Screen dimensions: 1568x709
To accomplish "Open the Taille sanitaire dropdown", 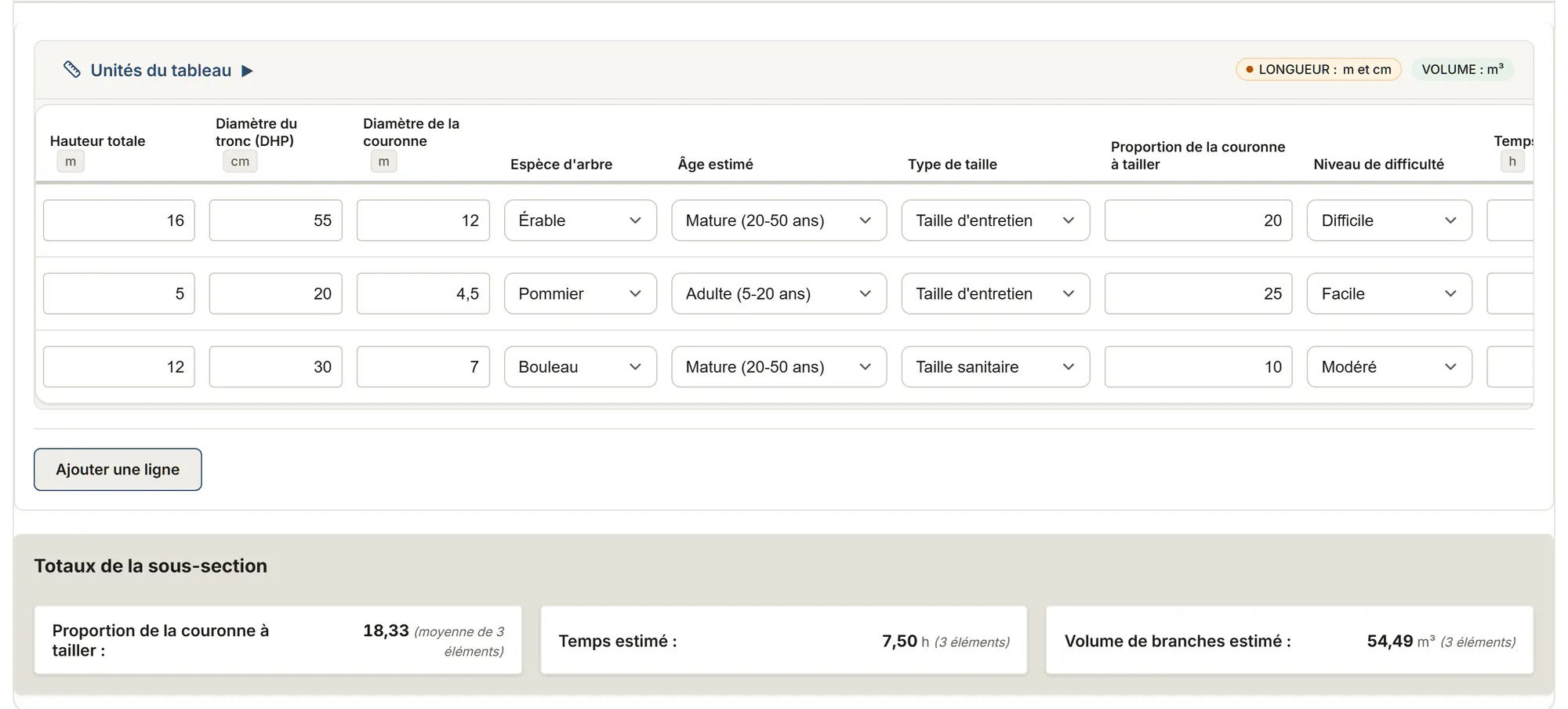I will (996, 367).
